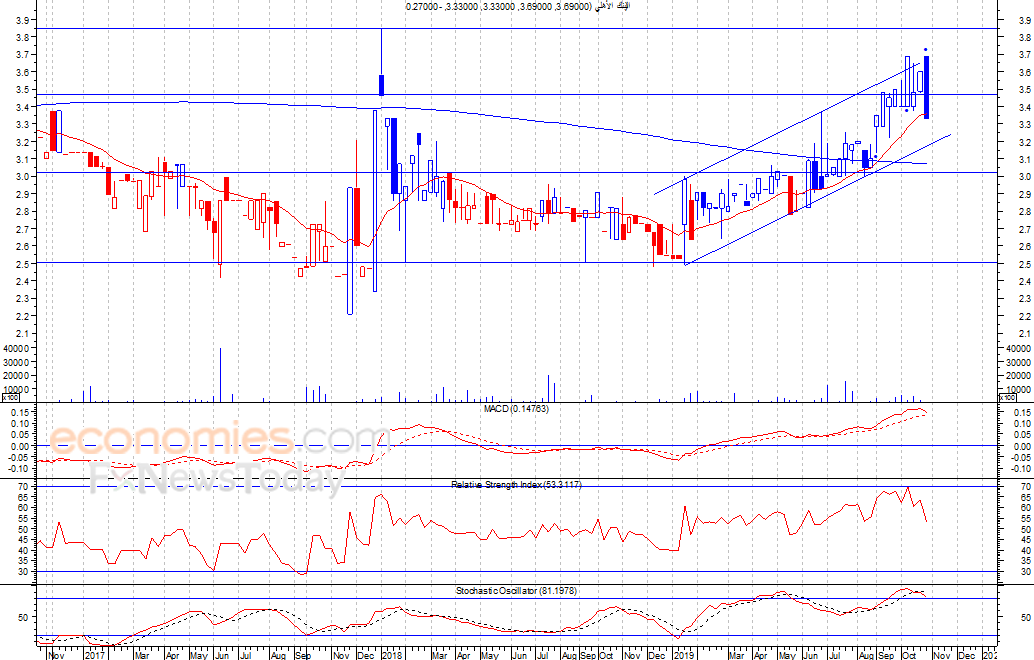Click the Mar label right after 2019
The width and height of the screenshot is (1034, 660).
pyautogui.click(x=737, y=655)
